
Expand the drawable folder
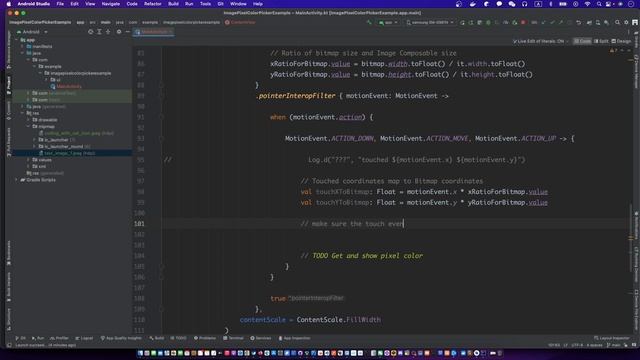tap(29, 120)
